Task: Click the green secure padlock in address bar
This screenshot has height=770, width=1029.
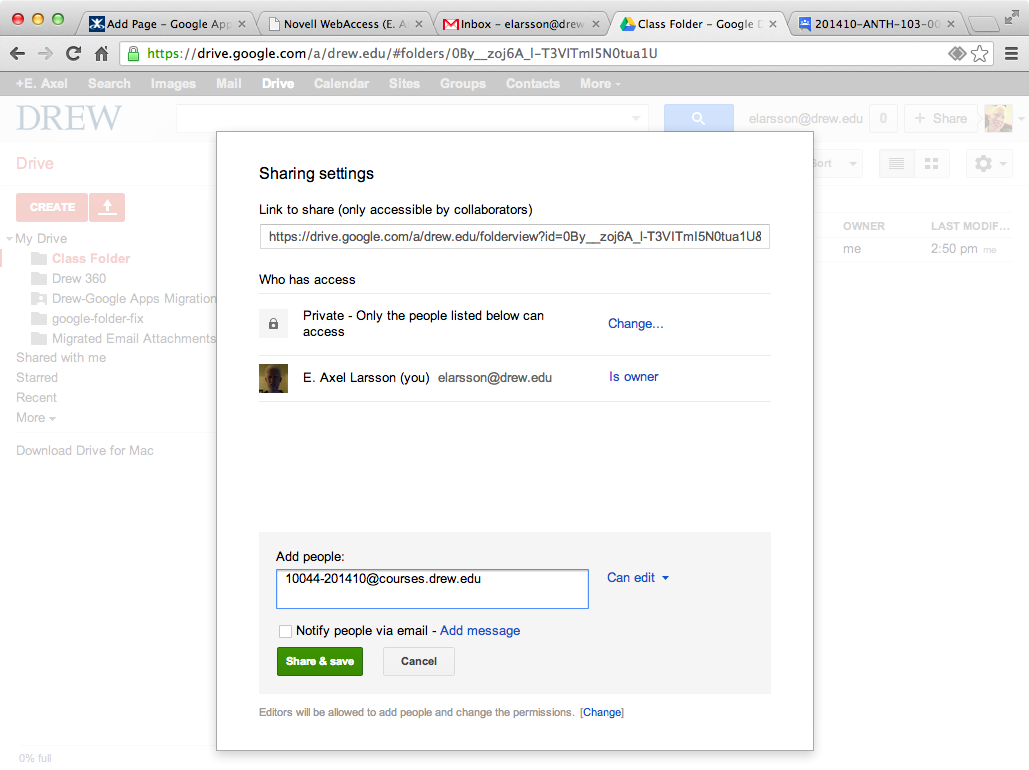Action: [133, 54]
